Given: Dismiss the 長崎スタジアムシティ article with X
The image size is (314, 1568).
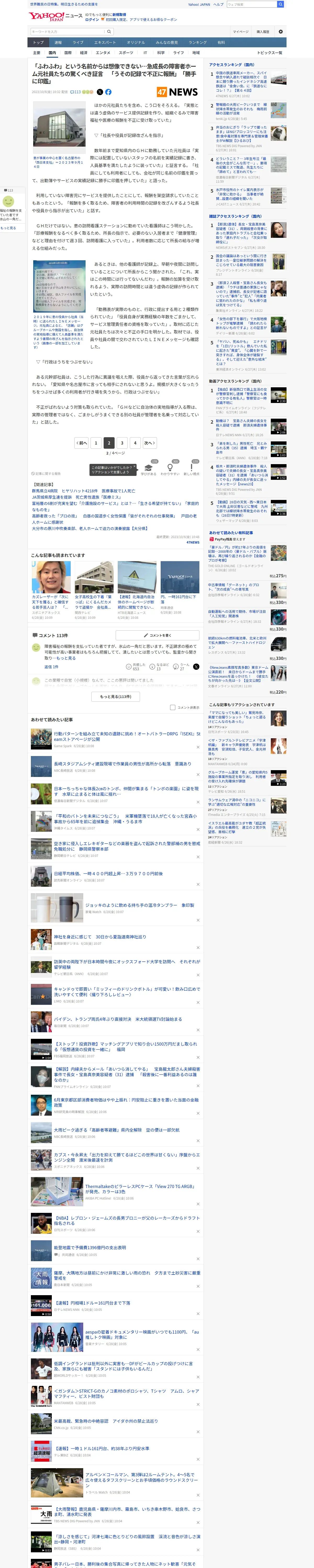Looking at the screenshot, I should [x=198, y=774].
